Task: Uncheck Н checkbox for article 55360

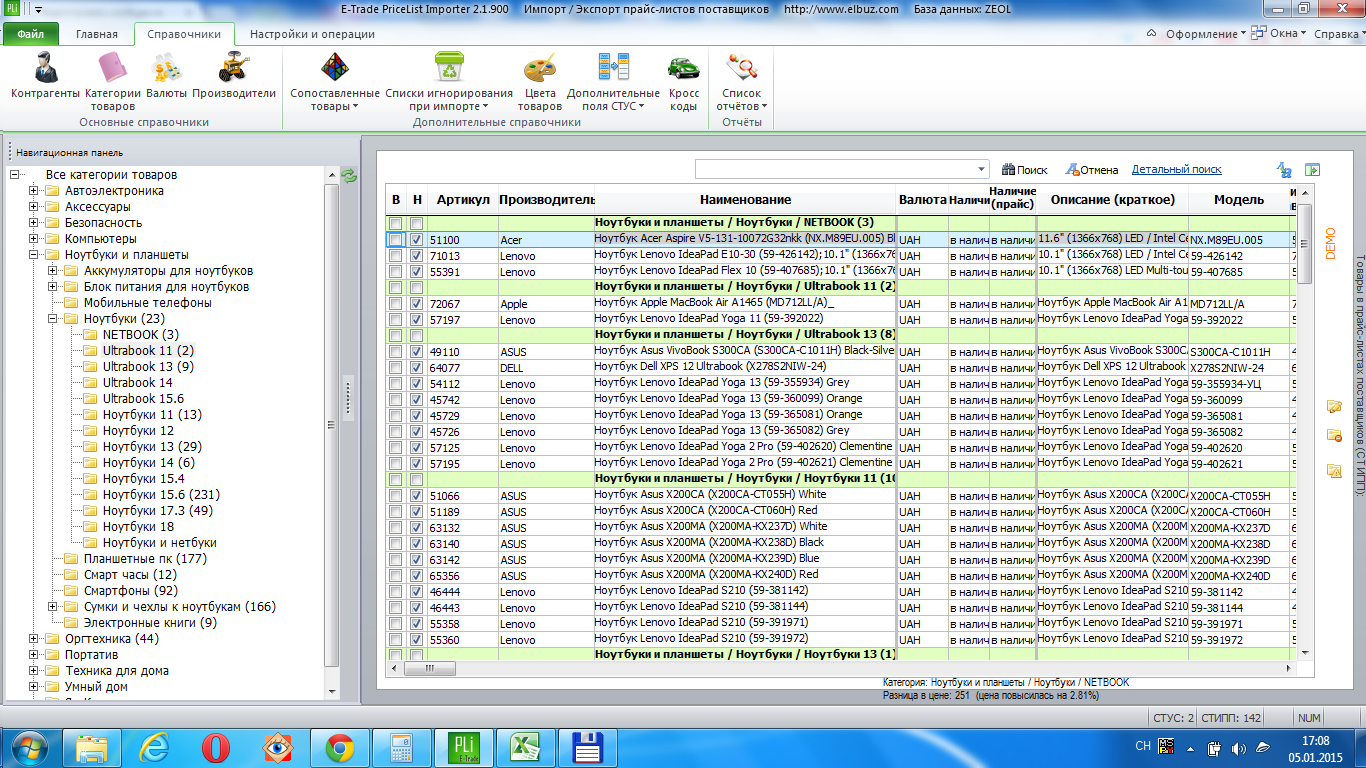Action: click(417, 640)
